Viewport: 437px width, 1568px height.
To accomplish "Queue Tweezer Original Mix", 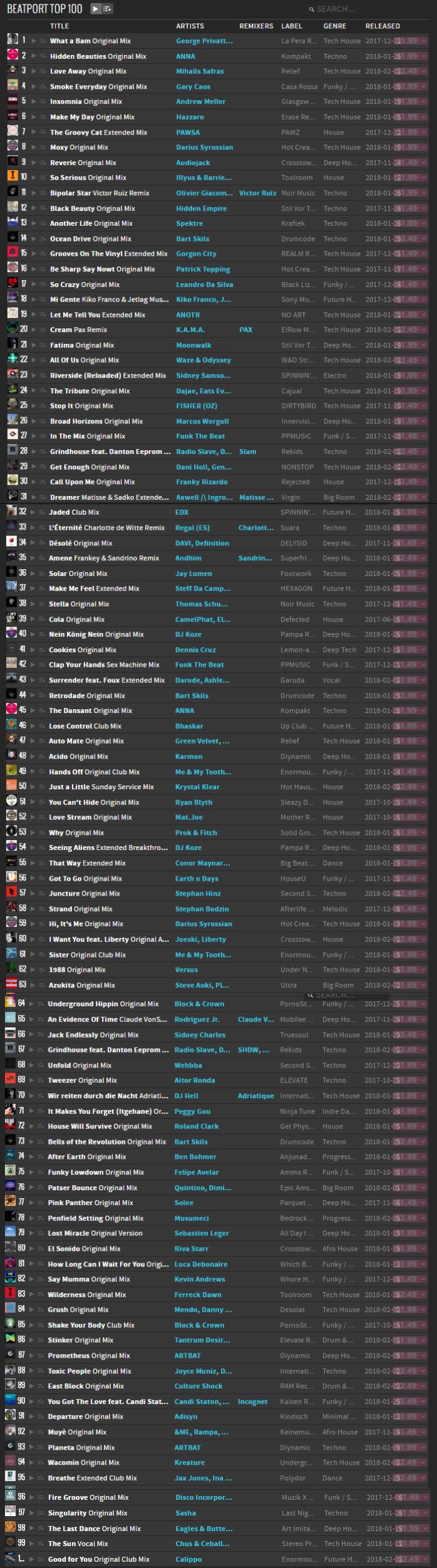I will click(41, 1080).
